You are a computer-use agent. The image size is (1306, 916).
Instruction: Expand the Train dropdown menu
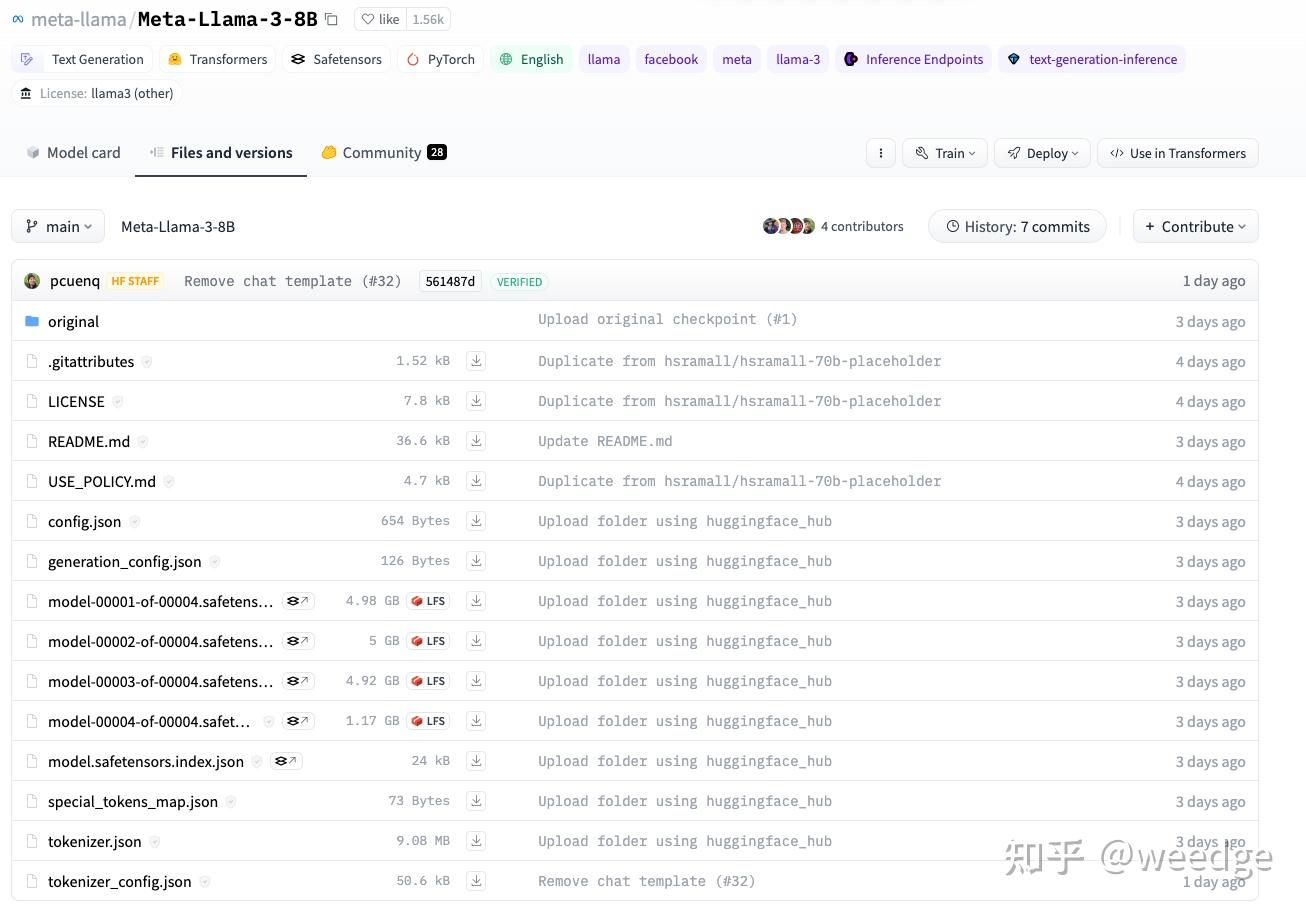[944, 152]
